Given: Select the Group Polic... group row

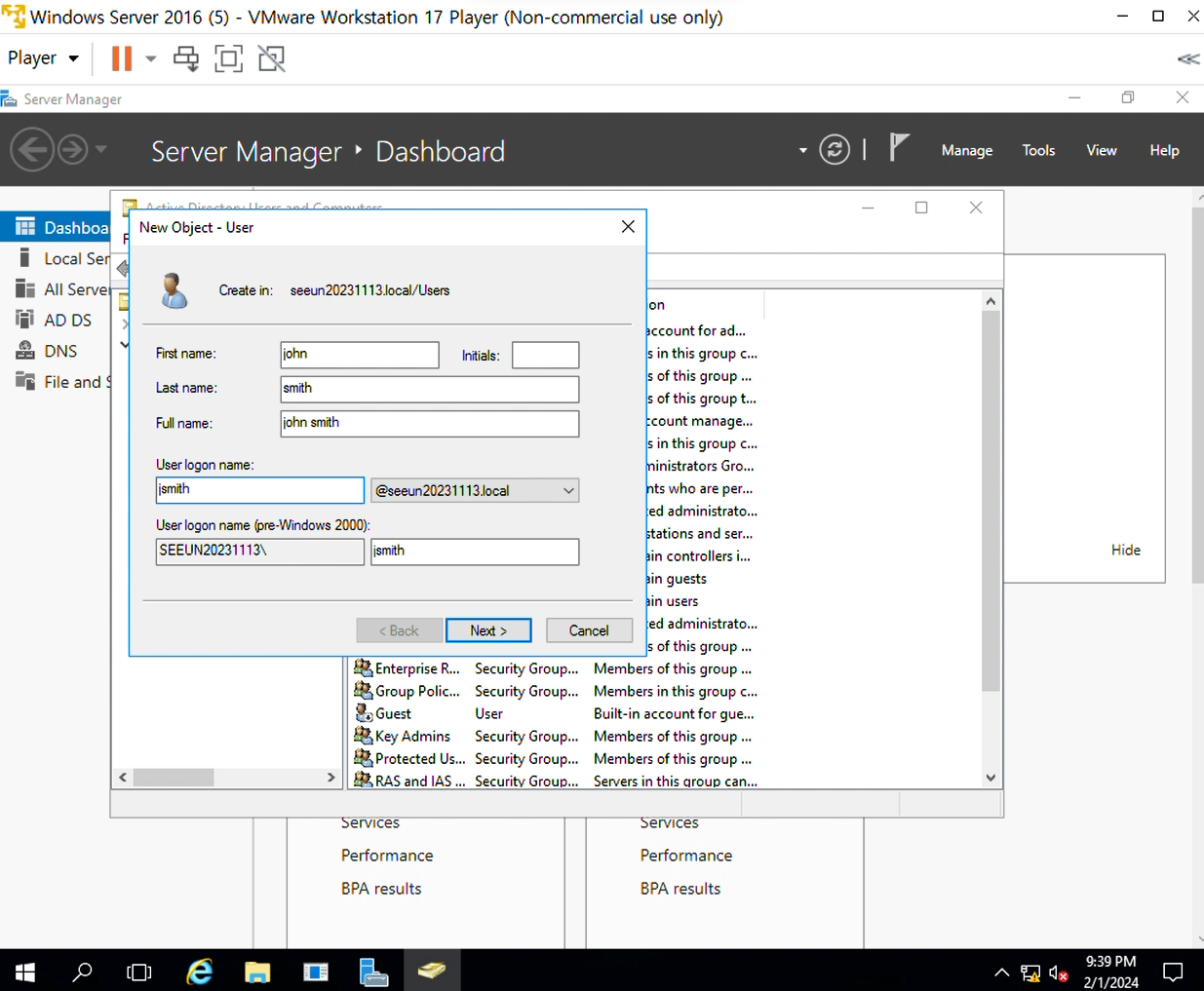Looking at the screenshot, I should click(x=556, y=691).
